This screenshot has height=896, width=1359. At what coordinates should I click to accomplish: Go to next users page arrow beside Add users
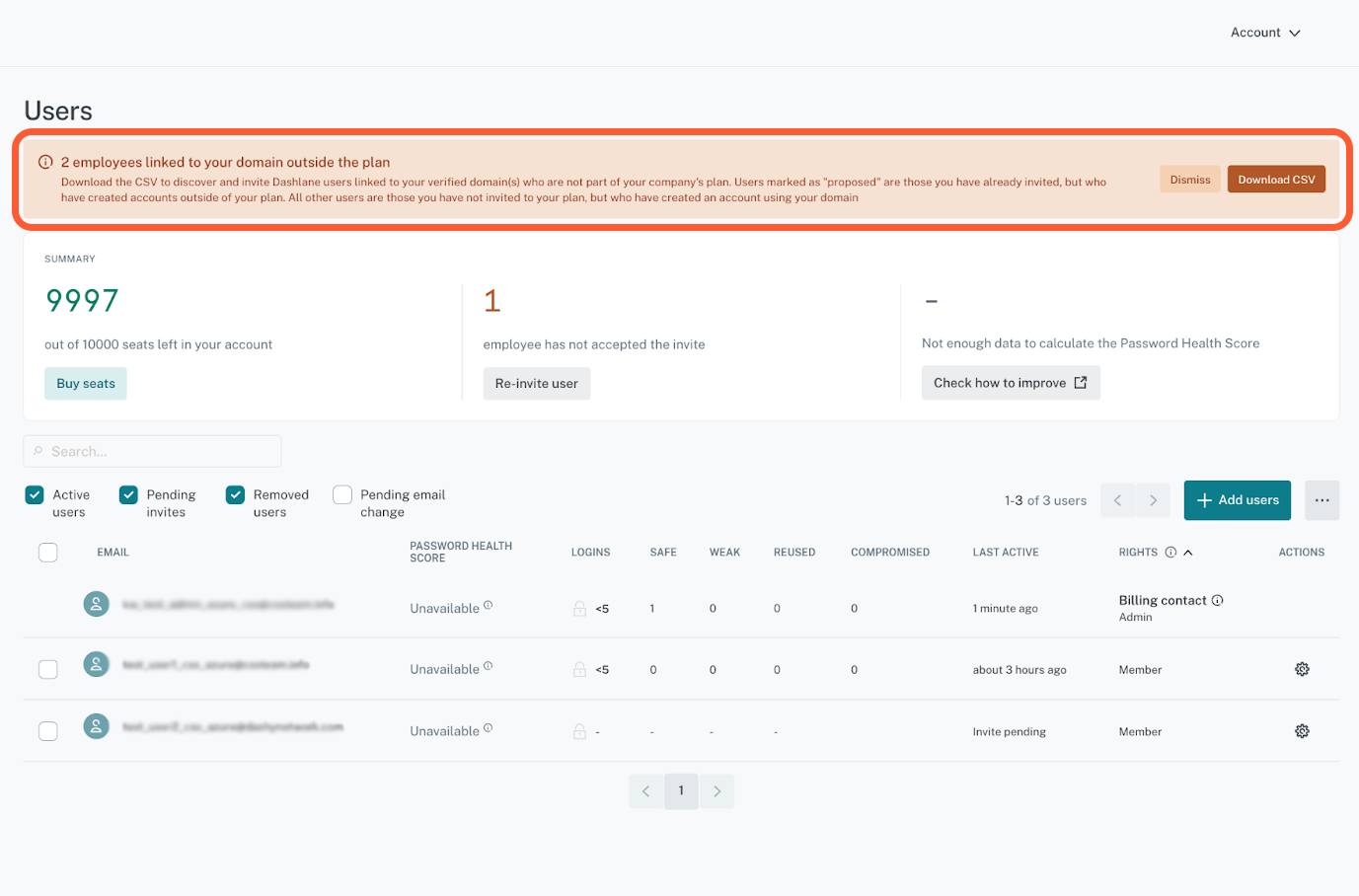1153,500
